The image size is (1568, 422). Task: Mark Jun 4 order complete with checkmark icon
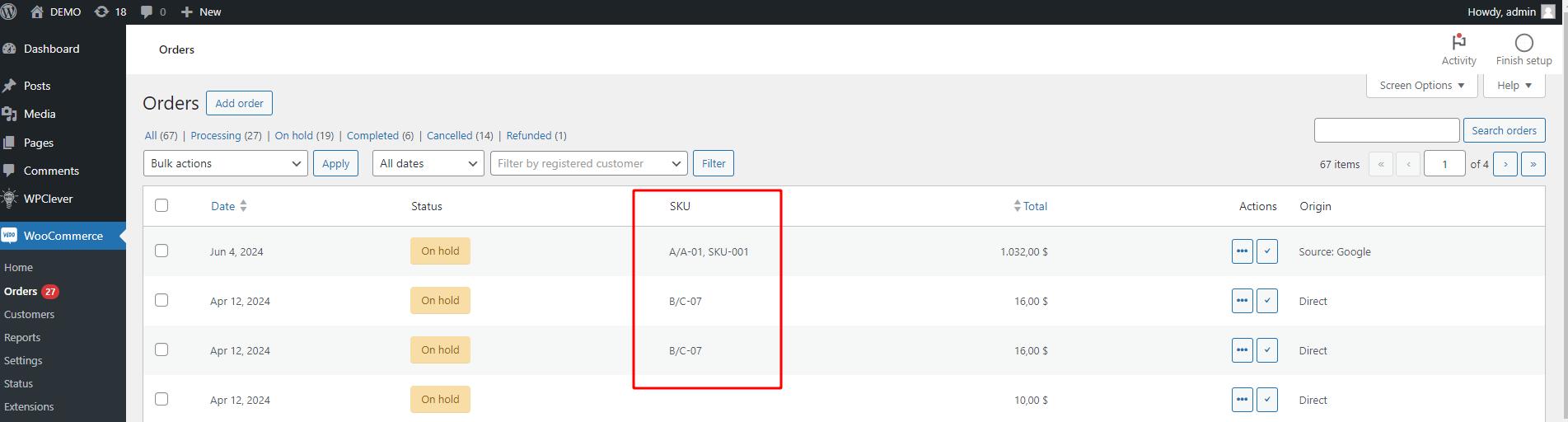tap(1267, 251)
